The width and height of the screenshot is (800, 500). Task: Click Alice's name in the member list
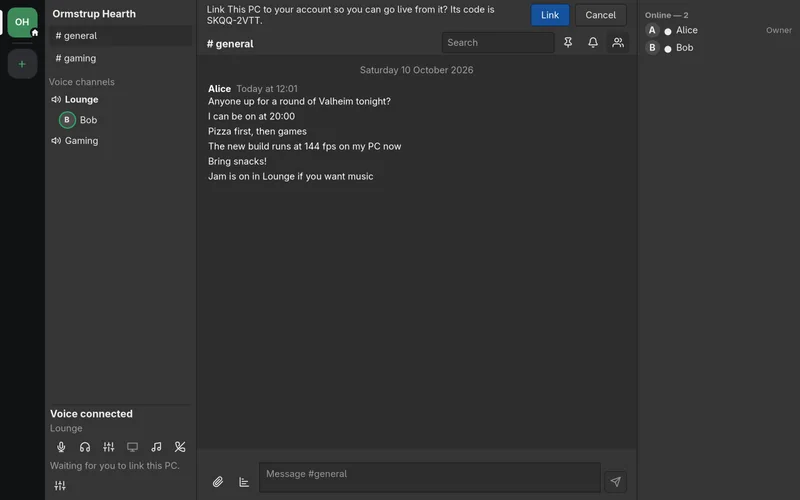coord(687,30)
